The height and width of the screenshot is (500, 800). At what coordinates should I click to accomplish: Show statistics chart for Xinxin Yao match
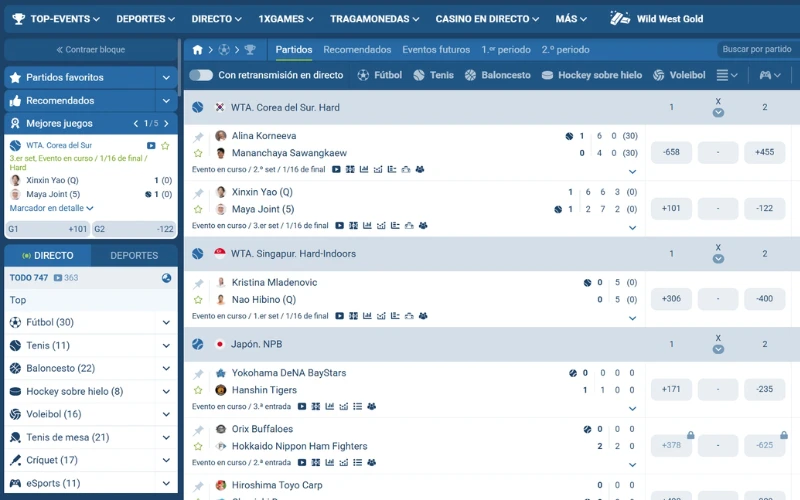(x=367, y=226)
